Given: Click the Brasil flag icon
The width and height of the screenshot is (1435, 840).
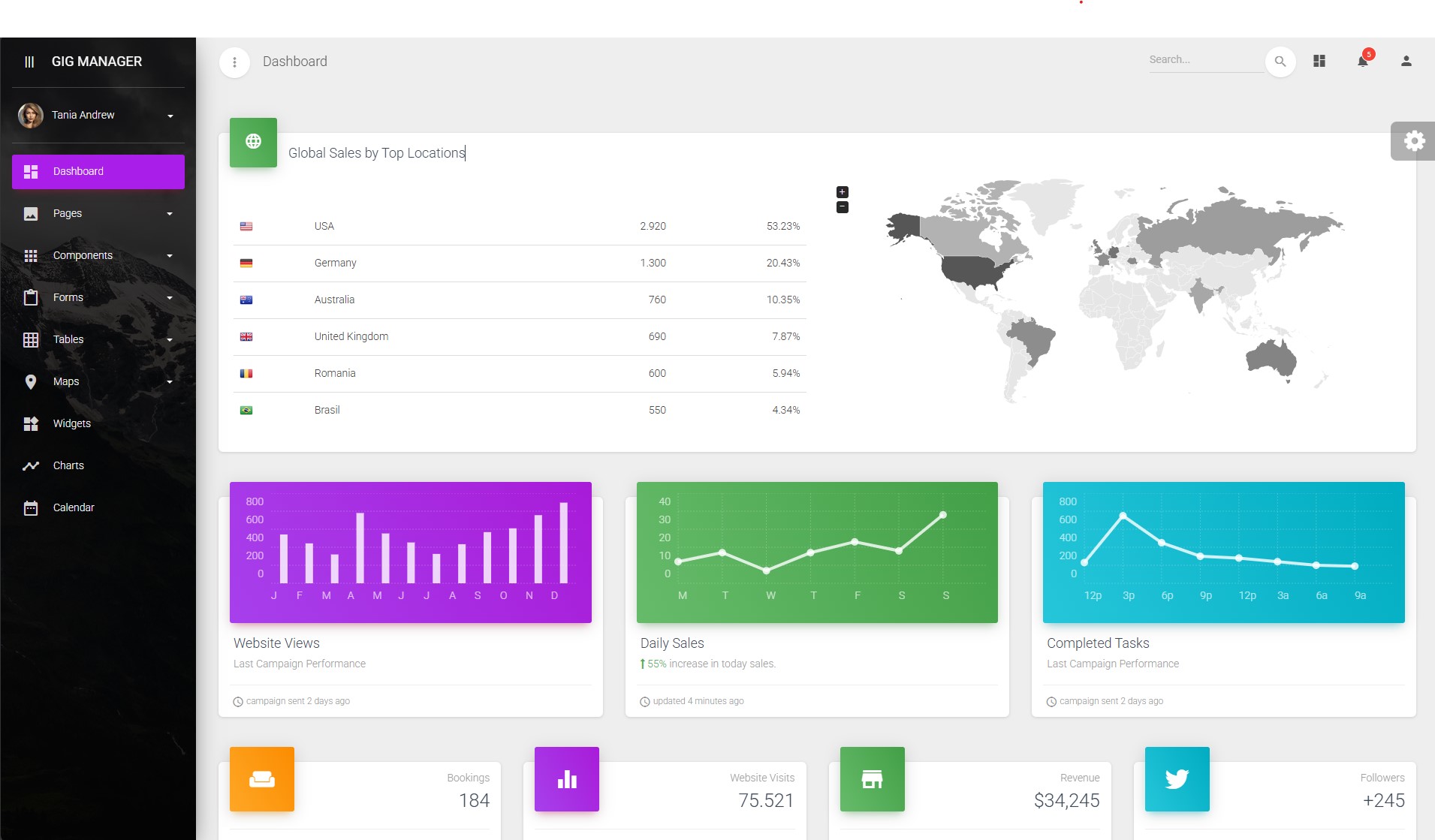Looking at the screenshot, I should [246, 410].
